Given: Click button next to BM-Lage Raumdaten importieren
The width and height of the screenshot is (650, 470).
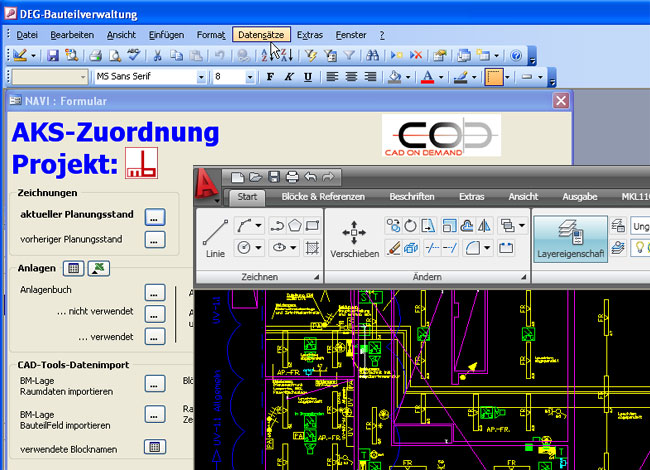Looking at the screenshot, I should [x=154, y=384].
